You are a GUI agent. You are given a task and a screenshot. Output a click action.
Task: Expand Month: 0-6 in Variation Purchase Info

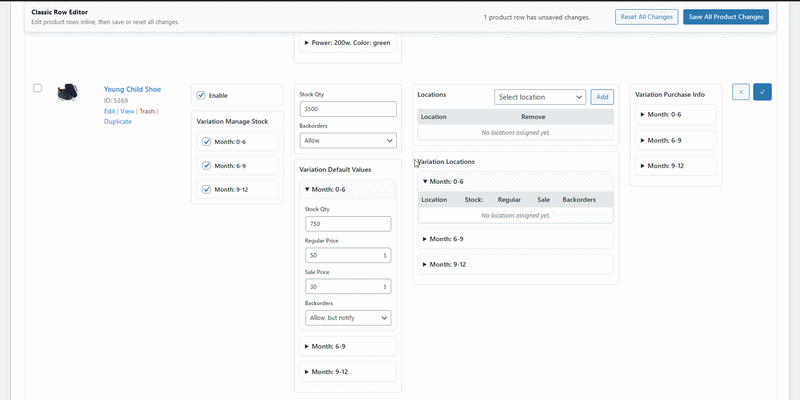[665, 114]
